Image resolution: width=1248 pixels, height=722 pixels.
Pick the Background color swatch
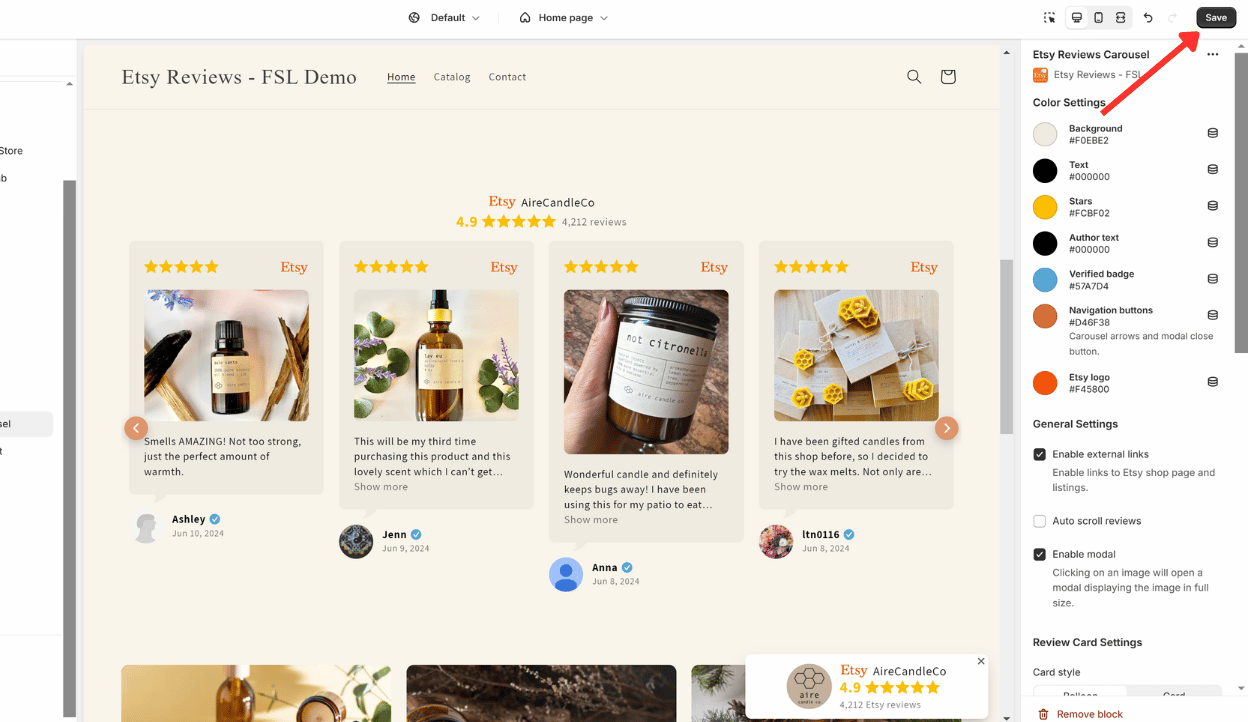coord(1045,134)
